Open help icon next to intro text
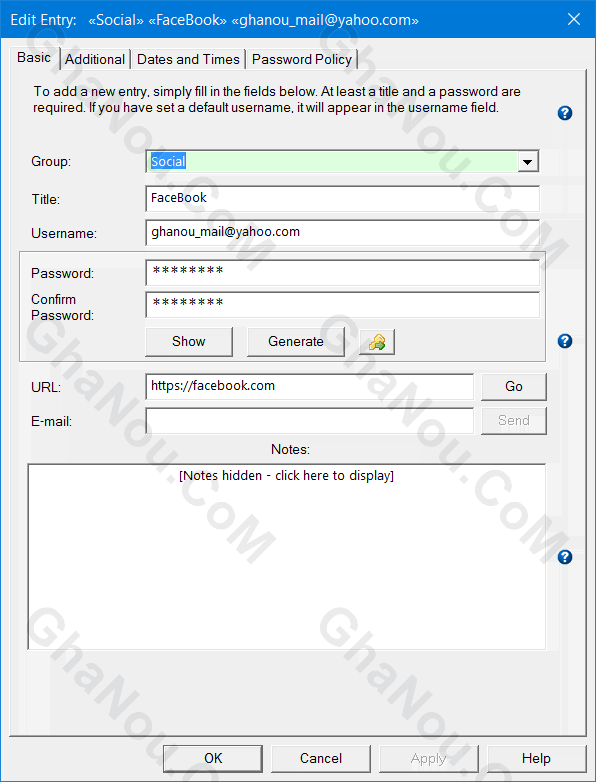Image resolution: width=596 pixels, height=782 pixels. click(x=565, y=113)
